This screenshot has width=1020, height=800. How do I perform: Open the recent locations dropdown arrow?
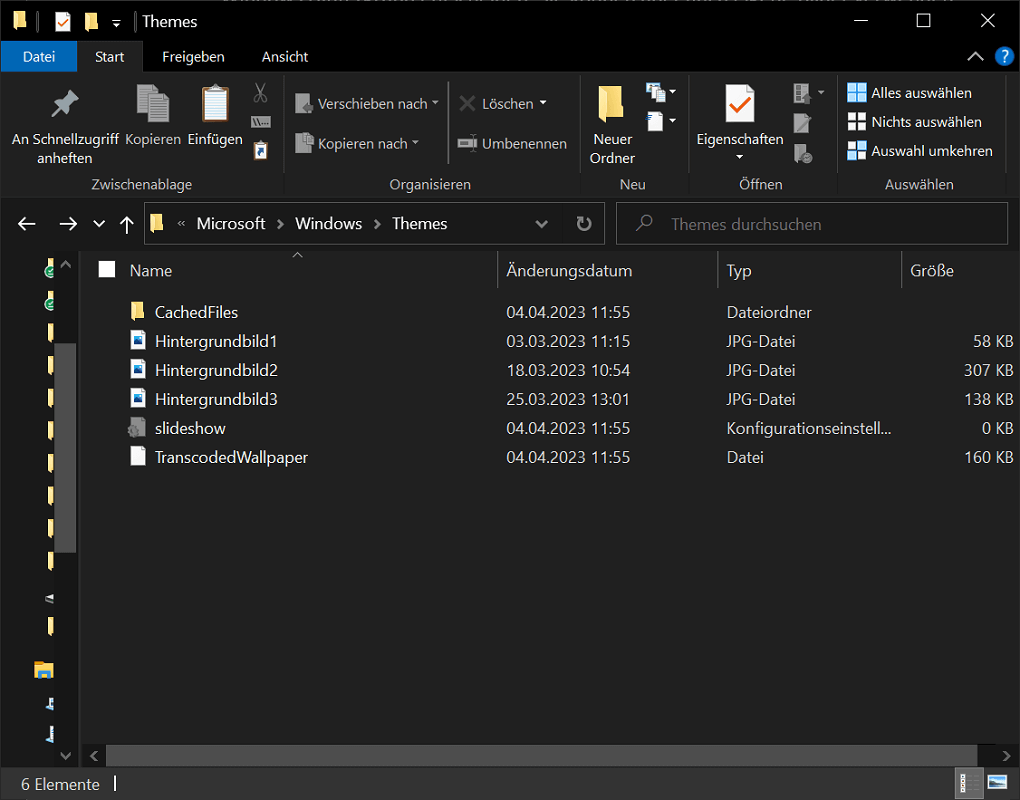point(99,224)
